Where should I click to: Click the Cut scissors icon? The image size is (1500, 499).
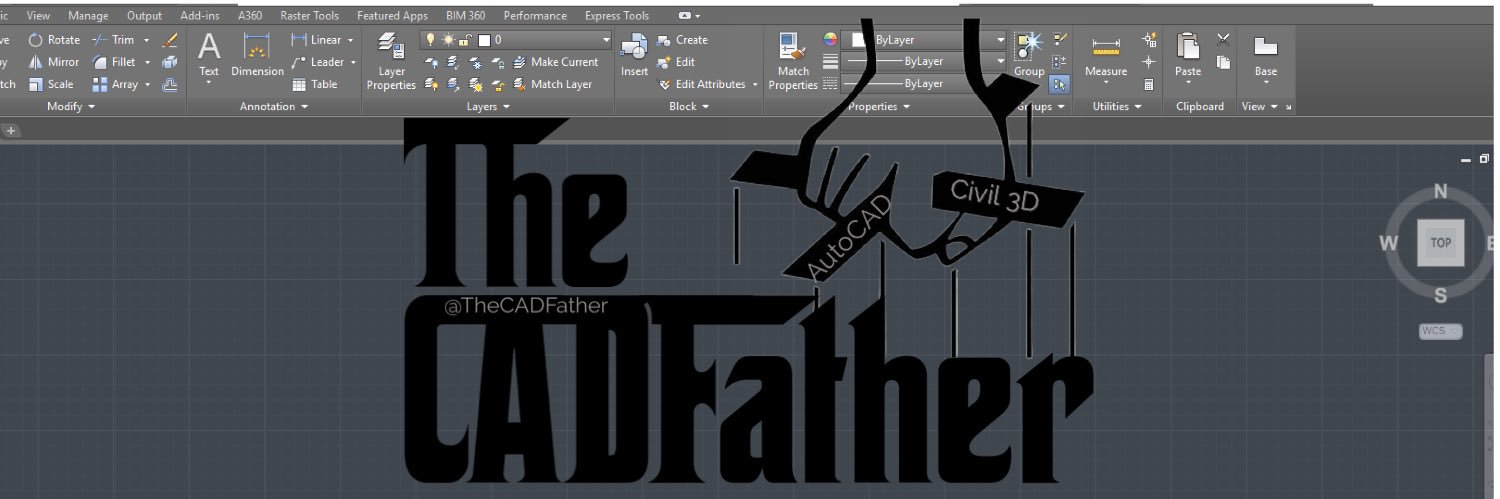coord(1223,40)
